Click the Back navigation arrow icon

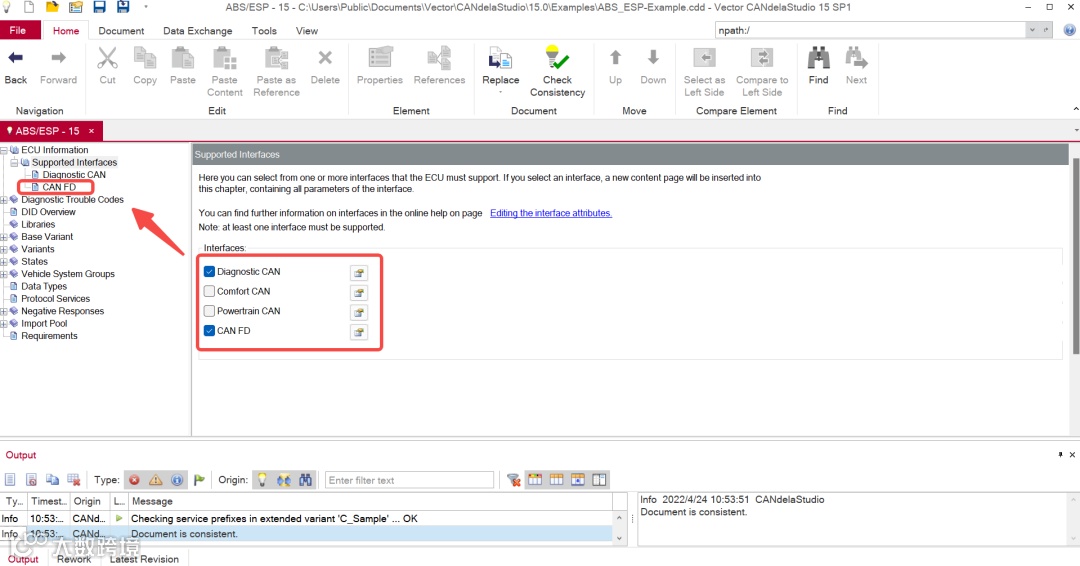pos(15,59)
